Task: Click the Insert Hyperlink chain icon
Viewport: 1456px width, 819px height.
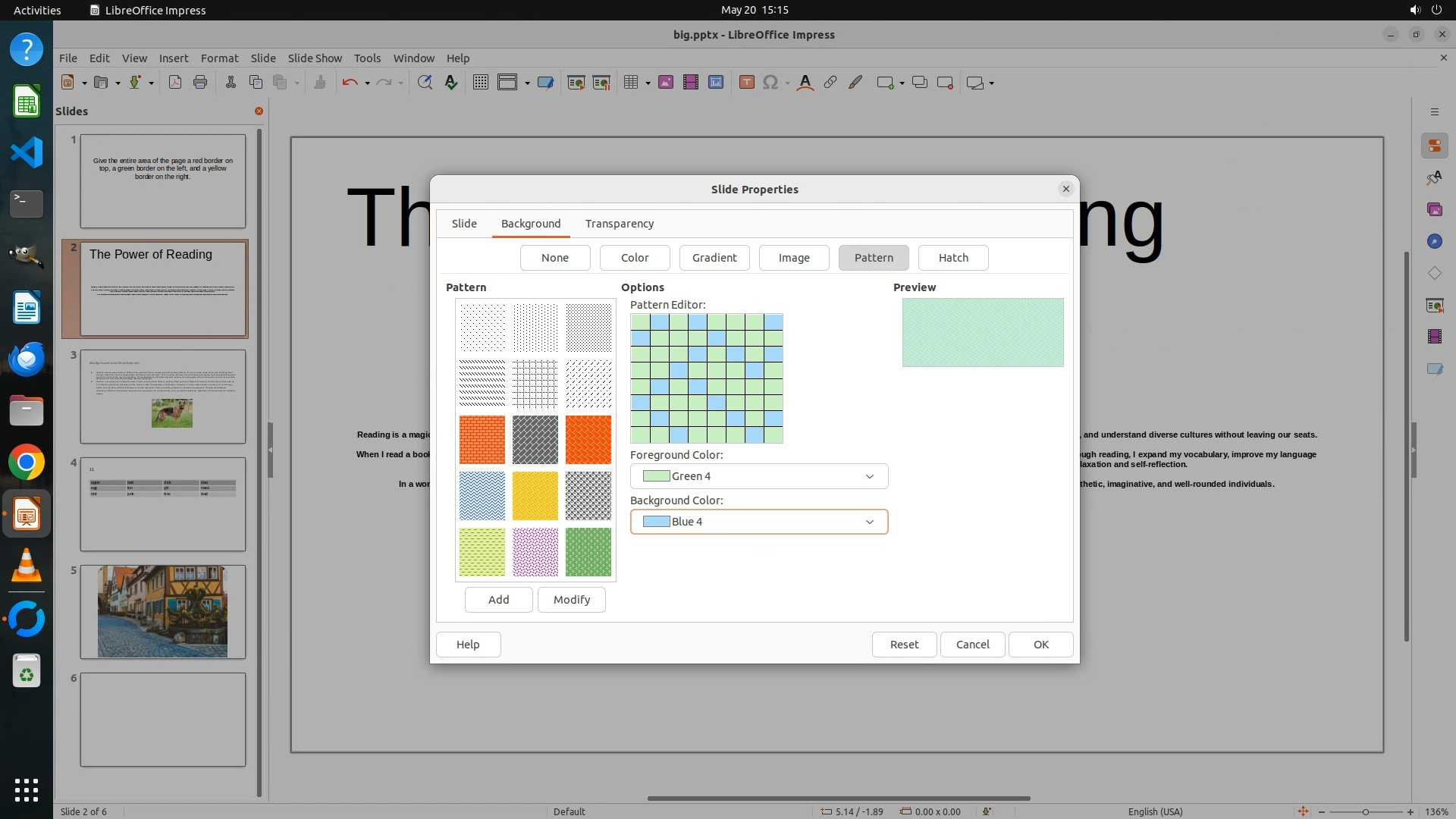Action: [x=830, y=83]
